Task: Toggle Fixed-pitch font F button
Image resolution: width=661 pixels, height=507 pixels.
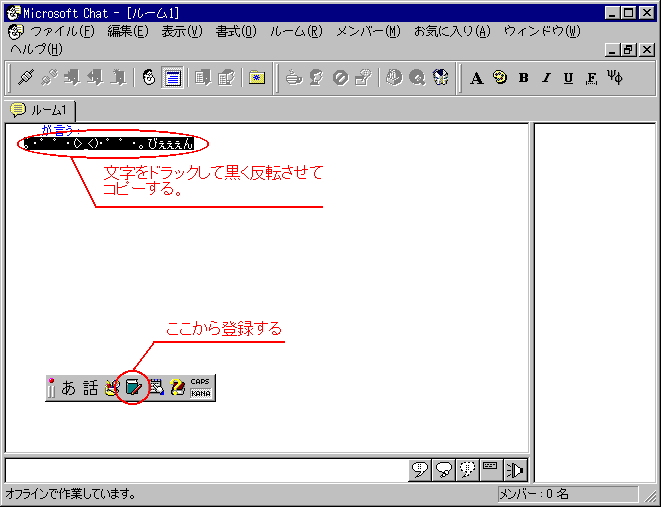Action: [x=591, y=78]
